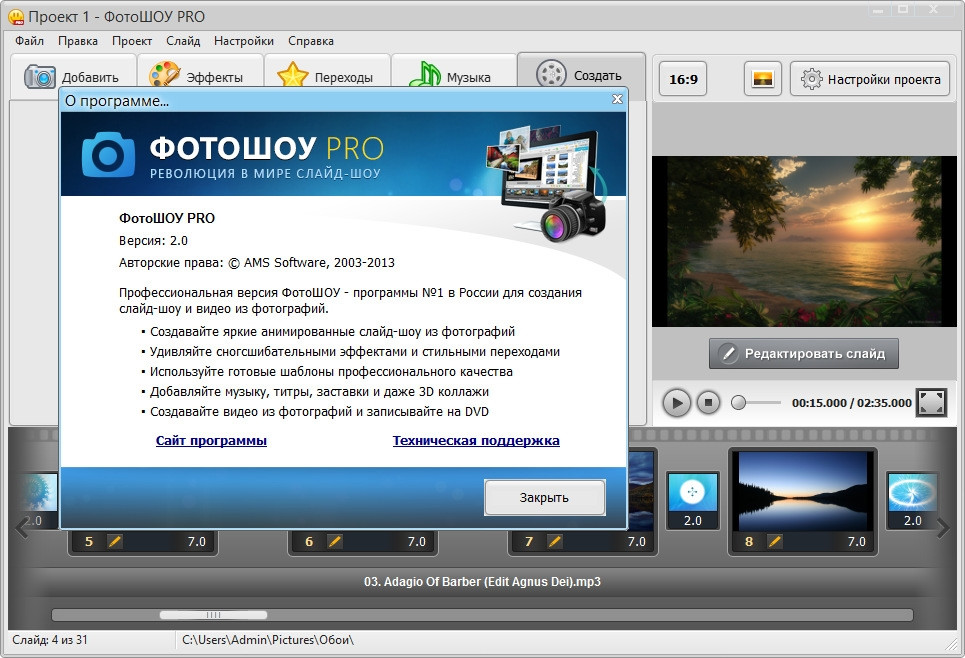Switch to the Создать tab
965x658 pixels.
(581, 76)
